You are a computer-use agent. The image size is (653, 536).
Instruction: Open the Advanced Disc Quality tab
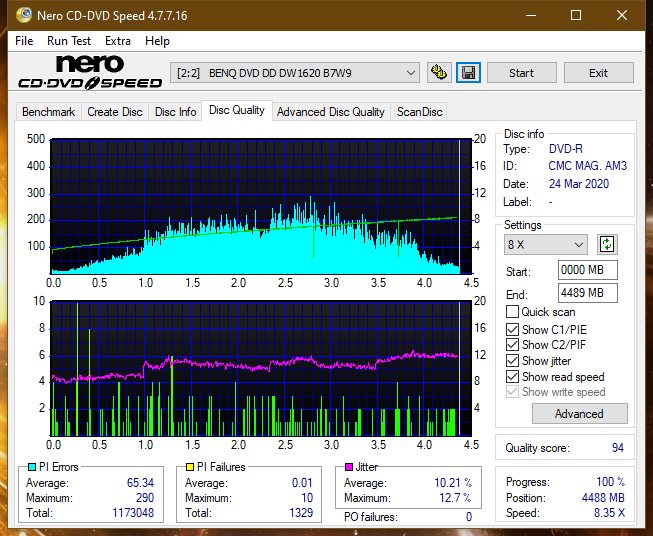point(331,112)
